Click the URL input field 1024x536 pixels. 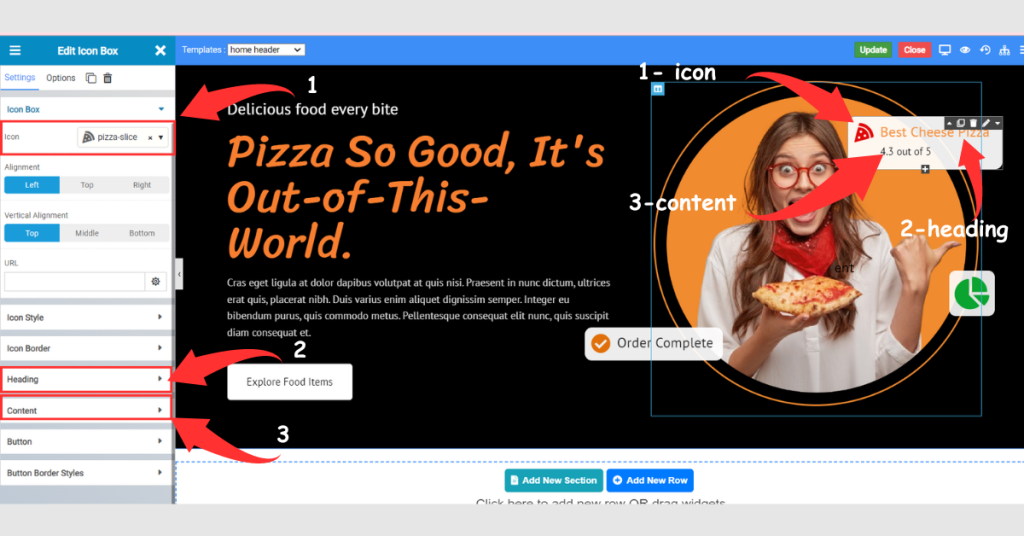coord(74,281)
